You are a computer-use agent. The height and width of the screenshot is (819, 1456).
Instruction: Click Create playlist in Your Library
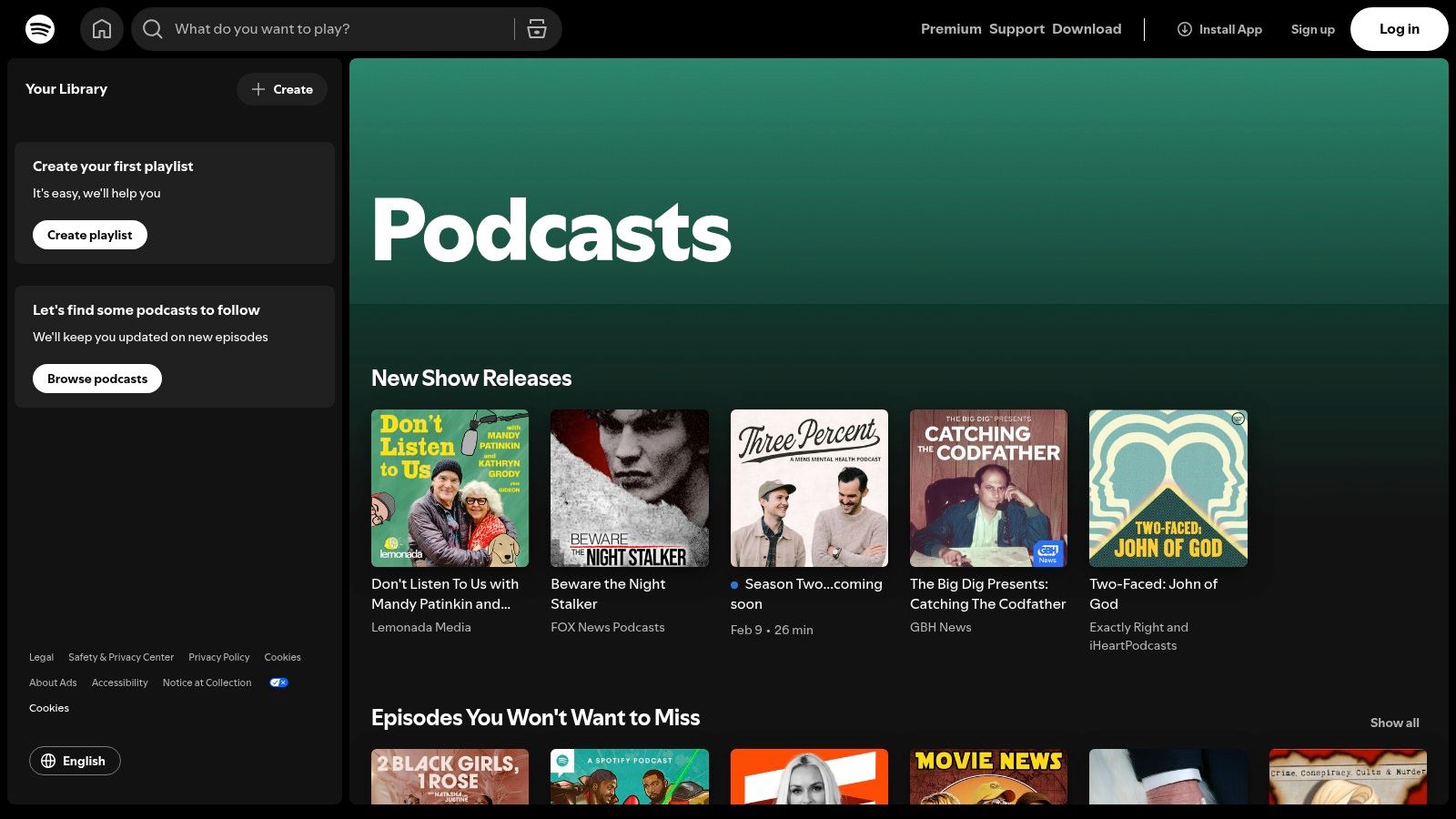[x=89, y=234]
